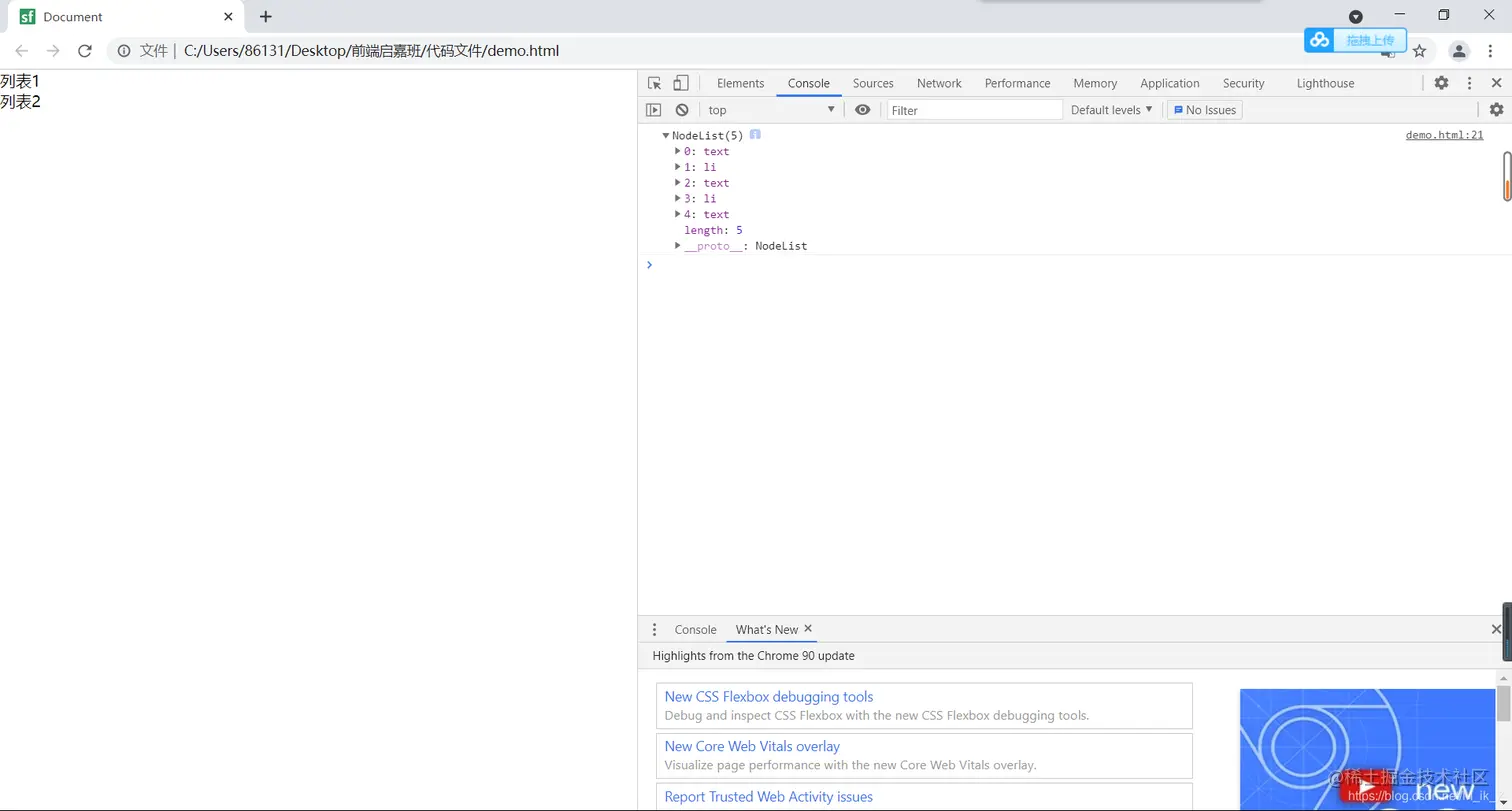Reload the page with the refresh icon
1512x811 pixels.
[x=85, y=51]
